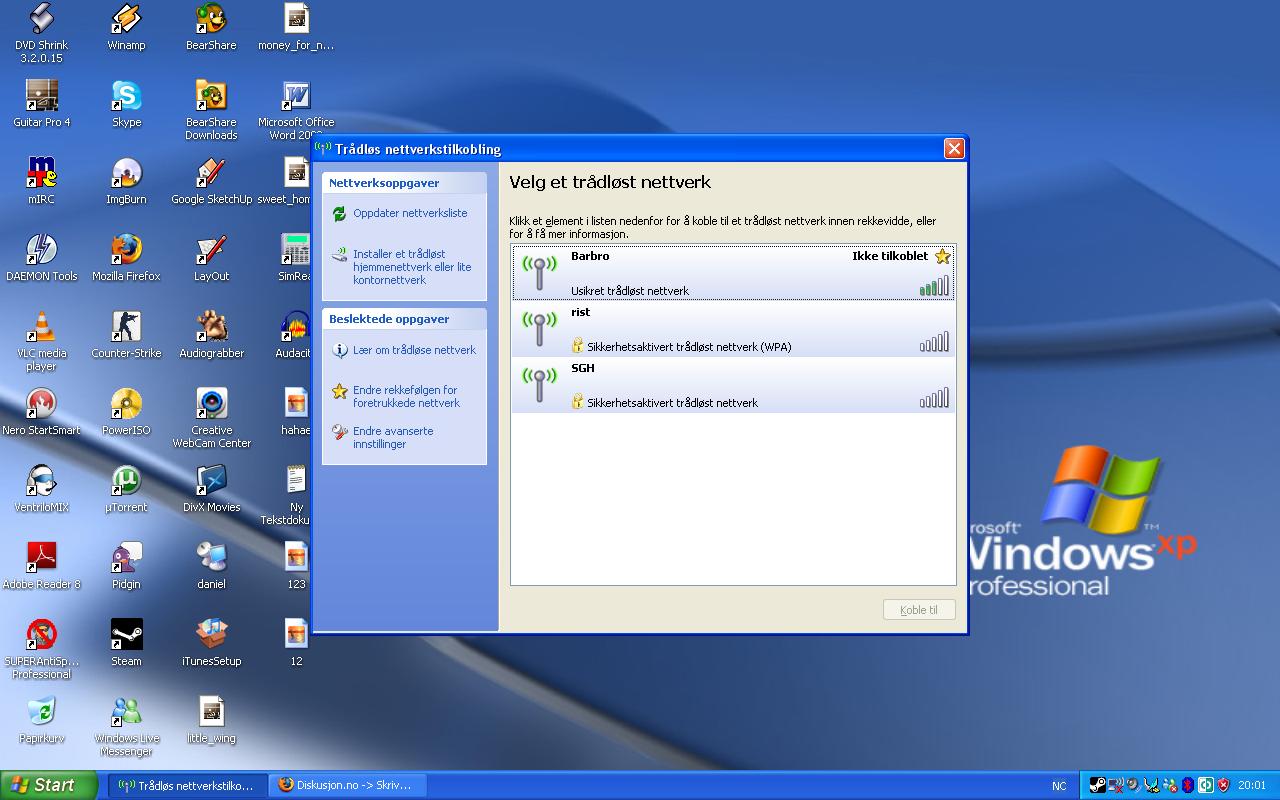The height and width of the screenshot is (800, 1280).
Task: Select the Barbro wireless network
Action: [x=733, y=272]
